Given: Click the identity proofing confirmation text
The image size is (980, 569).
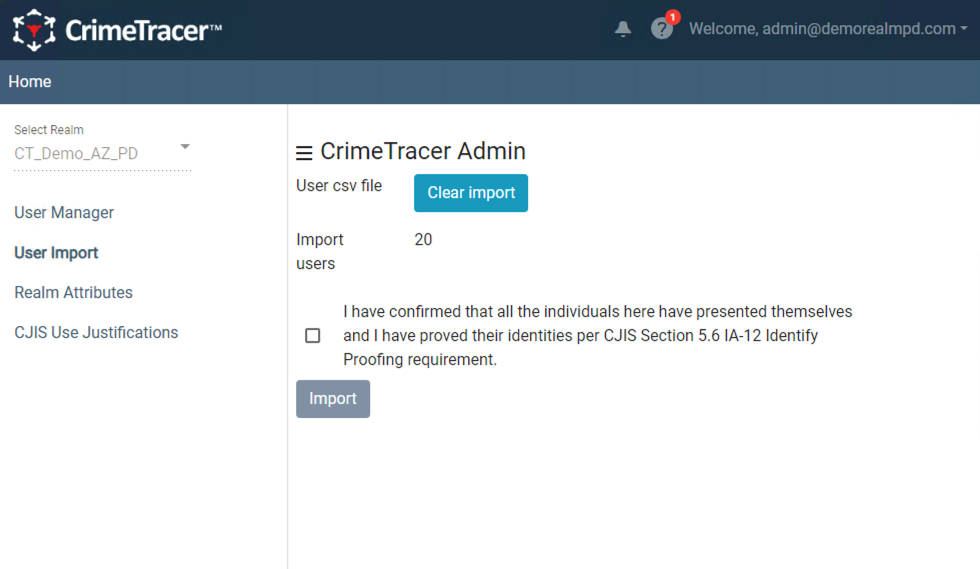Looking at the screenshot, I should coord(598,336).
